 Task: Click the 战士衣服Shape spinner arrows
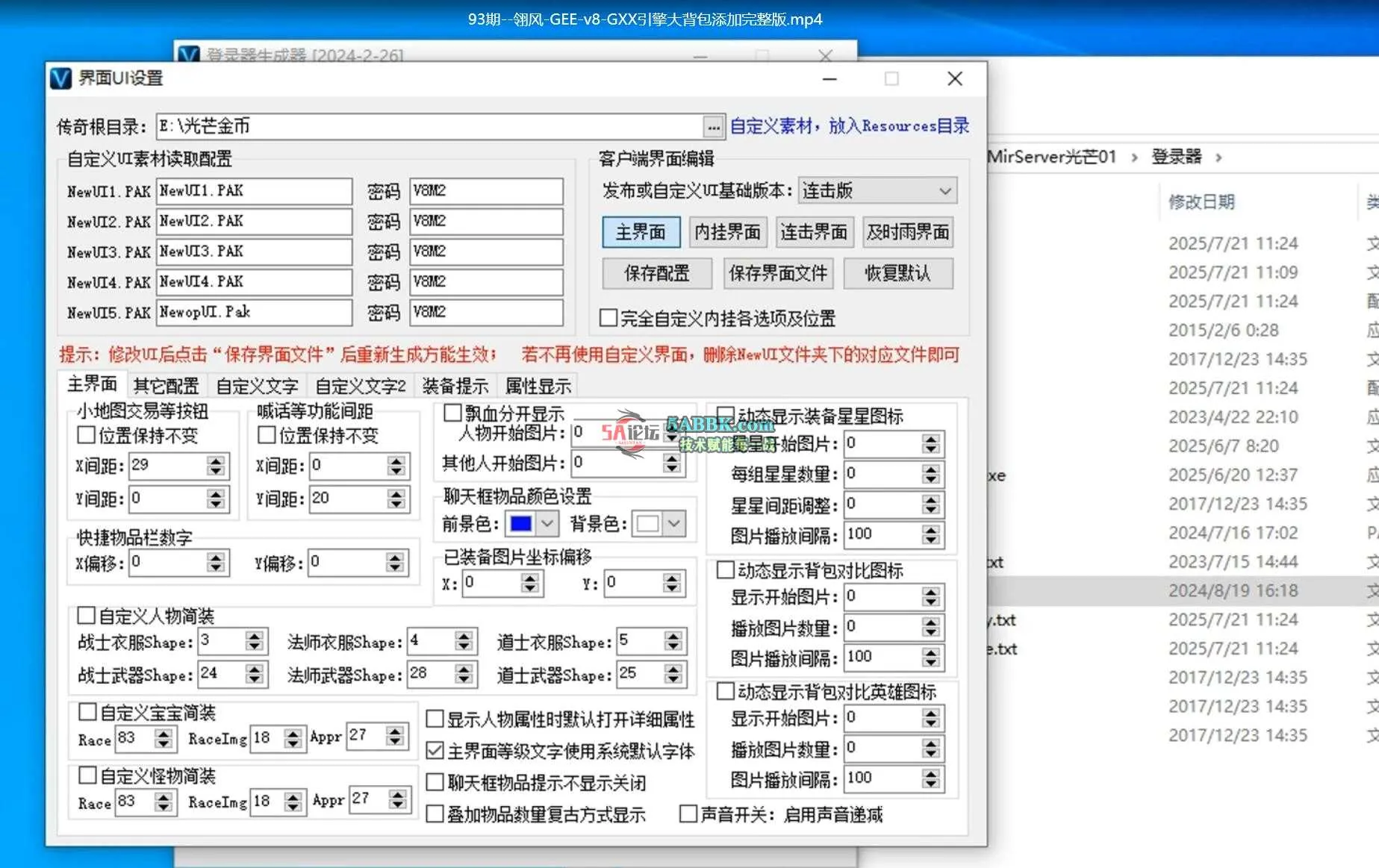[x=255, y=641]
